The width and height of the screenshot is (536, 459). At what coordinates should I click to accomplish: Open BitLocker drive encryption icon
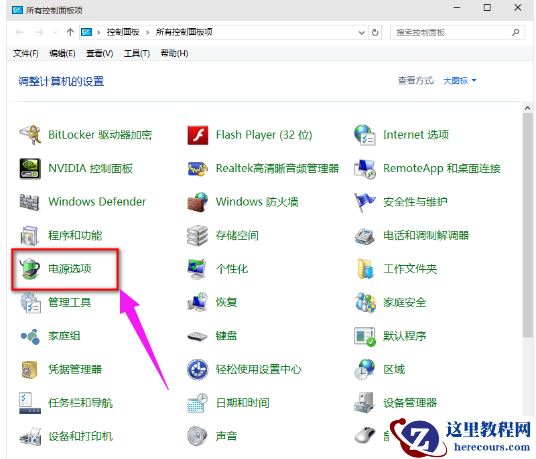tap(30, 135)
